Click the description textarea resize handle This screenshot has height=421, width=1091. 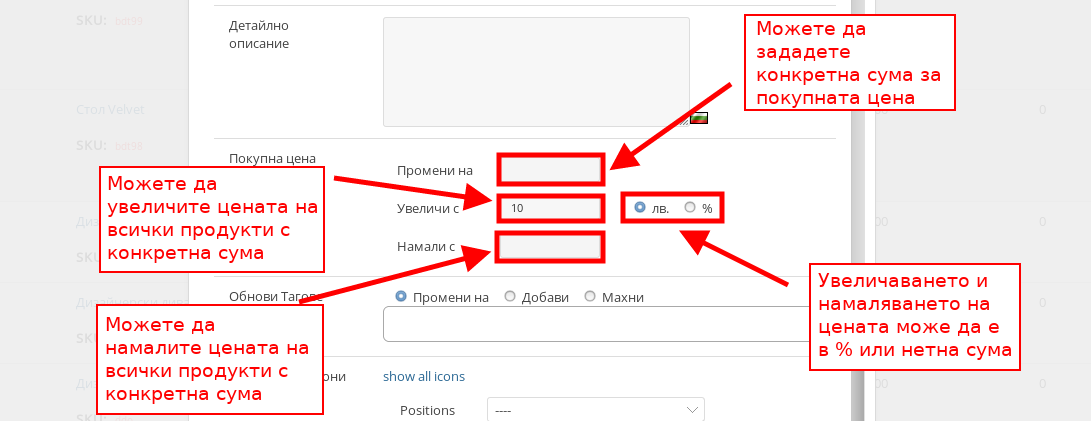pyautogui.click(x=685, y=122)
